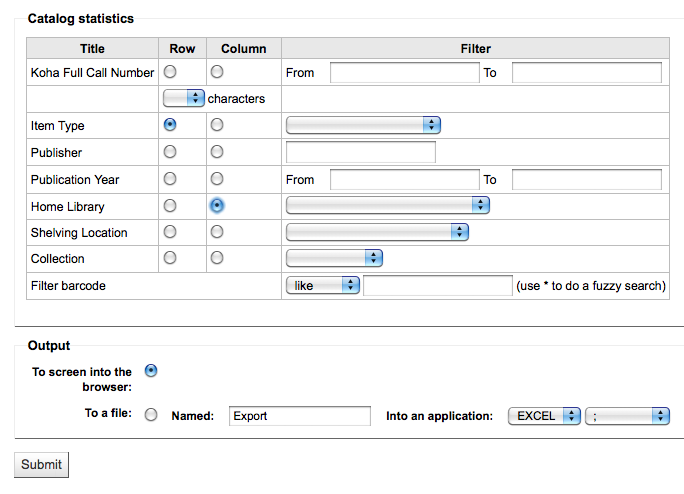The image size is (684, 494).
Task: Select Column radio for Publisher
Action: pos(217,152)
